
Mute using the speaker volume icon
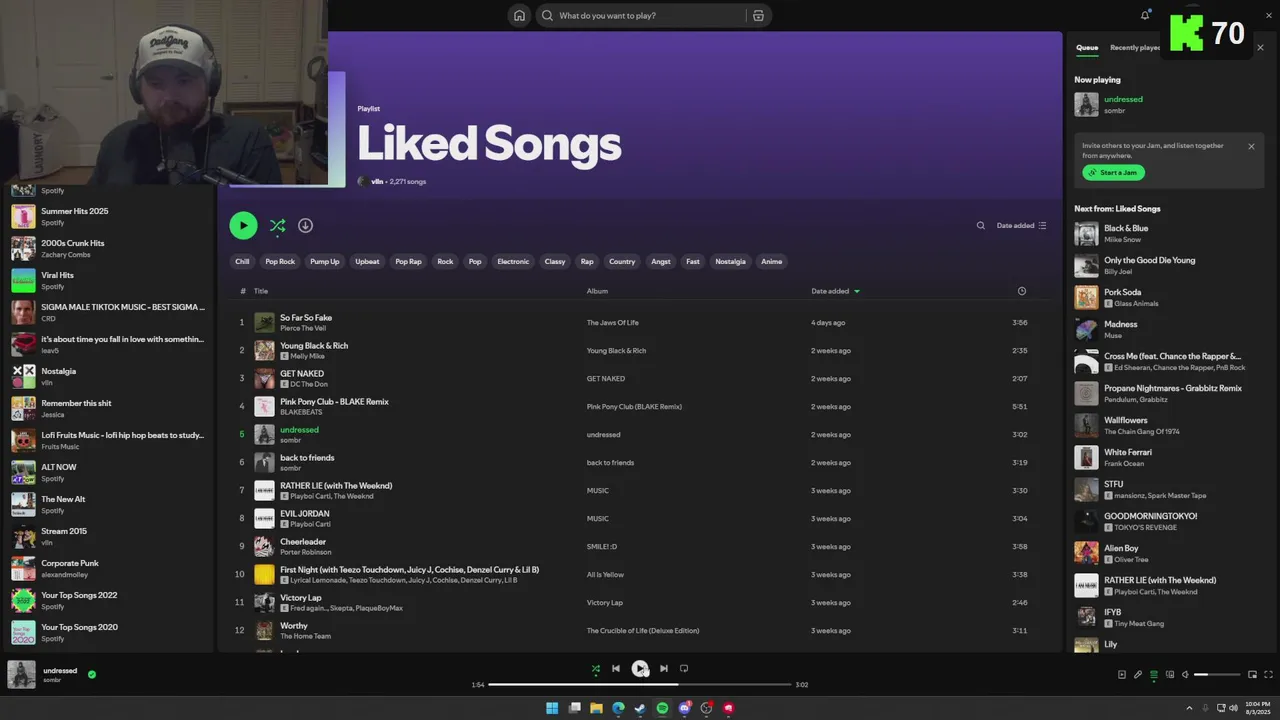(1186, 675)
